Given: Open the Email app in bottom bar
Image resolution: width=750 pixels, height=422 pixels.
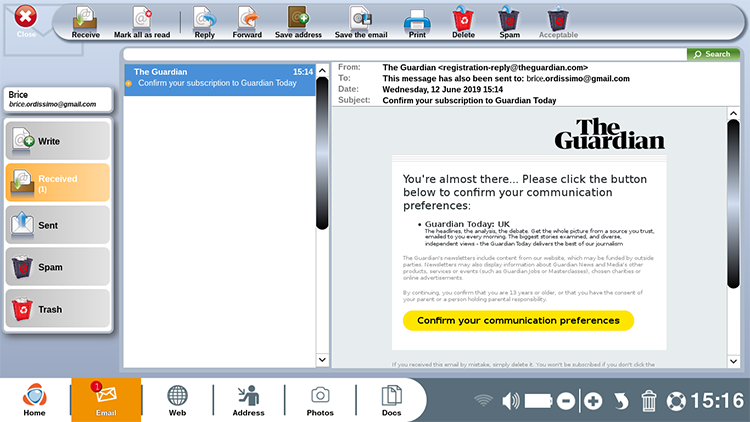Looking at the screenshot, I should (x=106, y=400).
